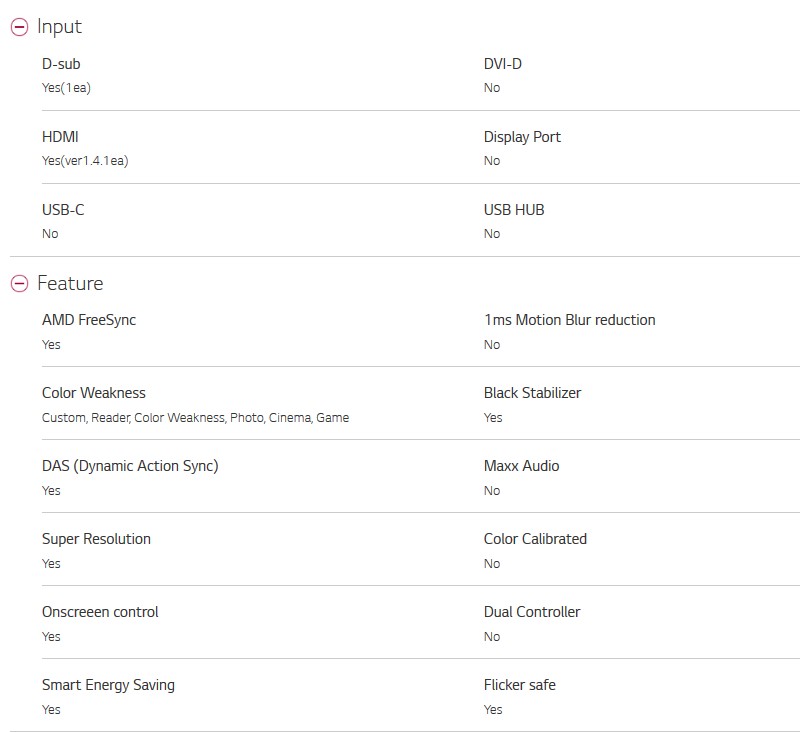Click the Feature section heading

(70, 283)
